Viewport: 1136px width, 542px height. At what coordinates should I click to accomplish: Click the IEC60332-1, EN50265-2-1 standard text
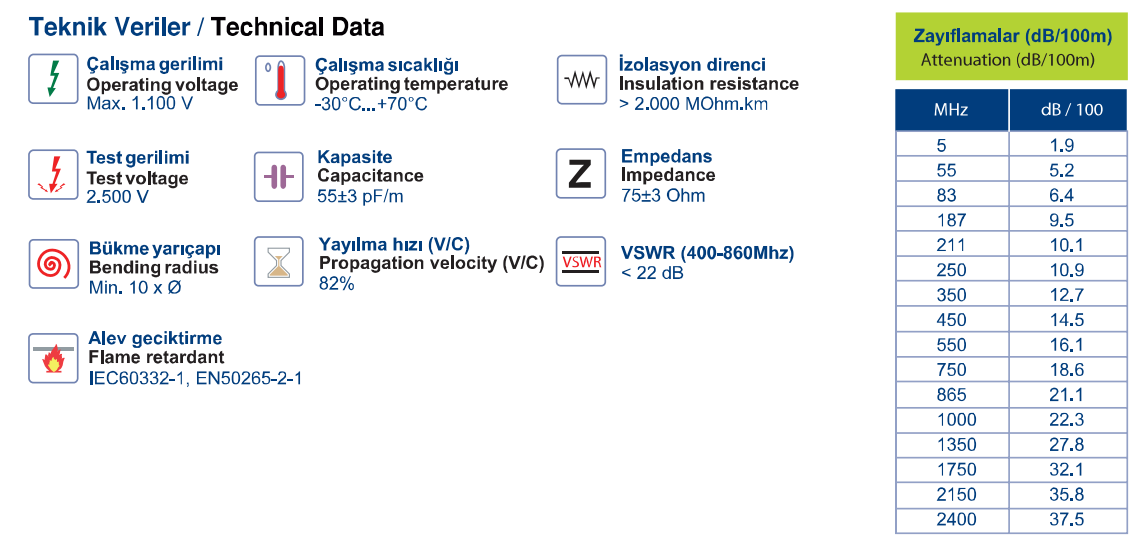(195, 378)
